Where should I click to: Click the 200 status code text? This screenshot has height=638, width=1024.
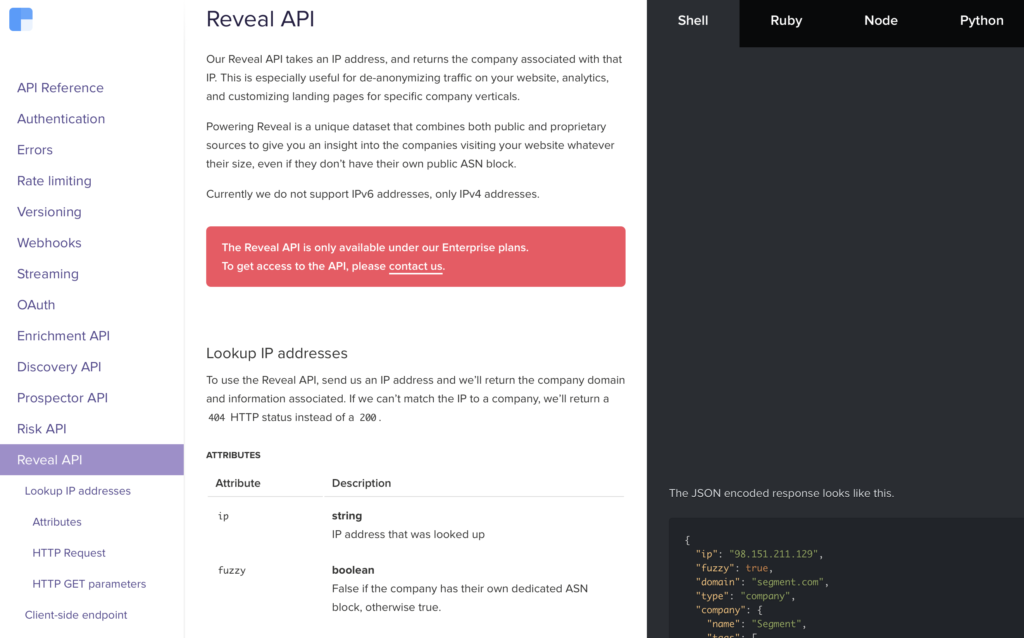point(368,417)
